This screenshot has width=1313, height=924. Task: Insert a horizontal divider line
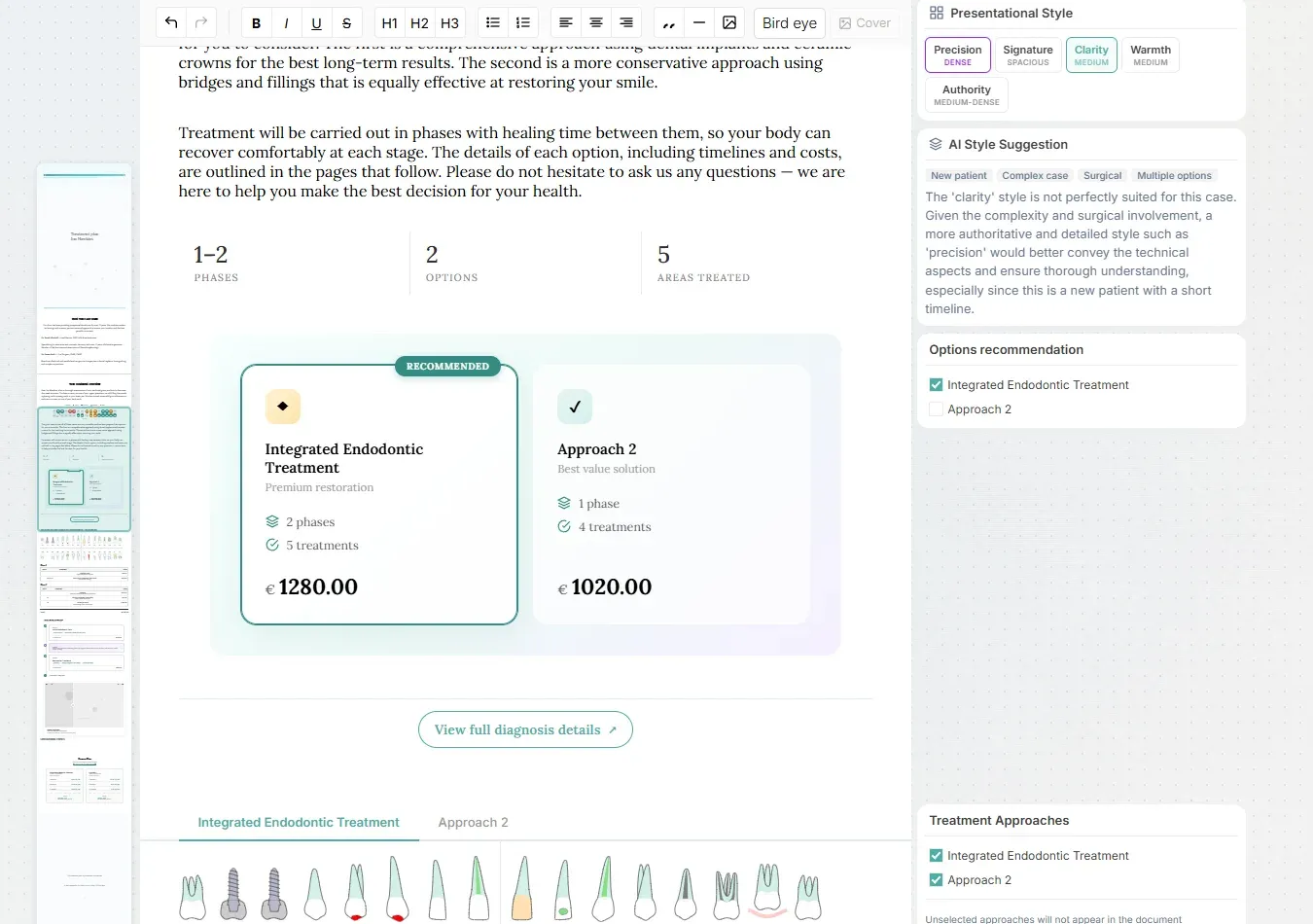(x=698, y=22)
